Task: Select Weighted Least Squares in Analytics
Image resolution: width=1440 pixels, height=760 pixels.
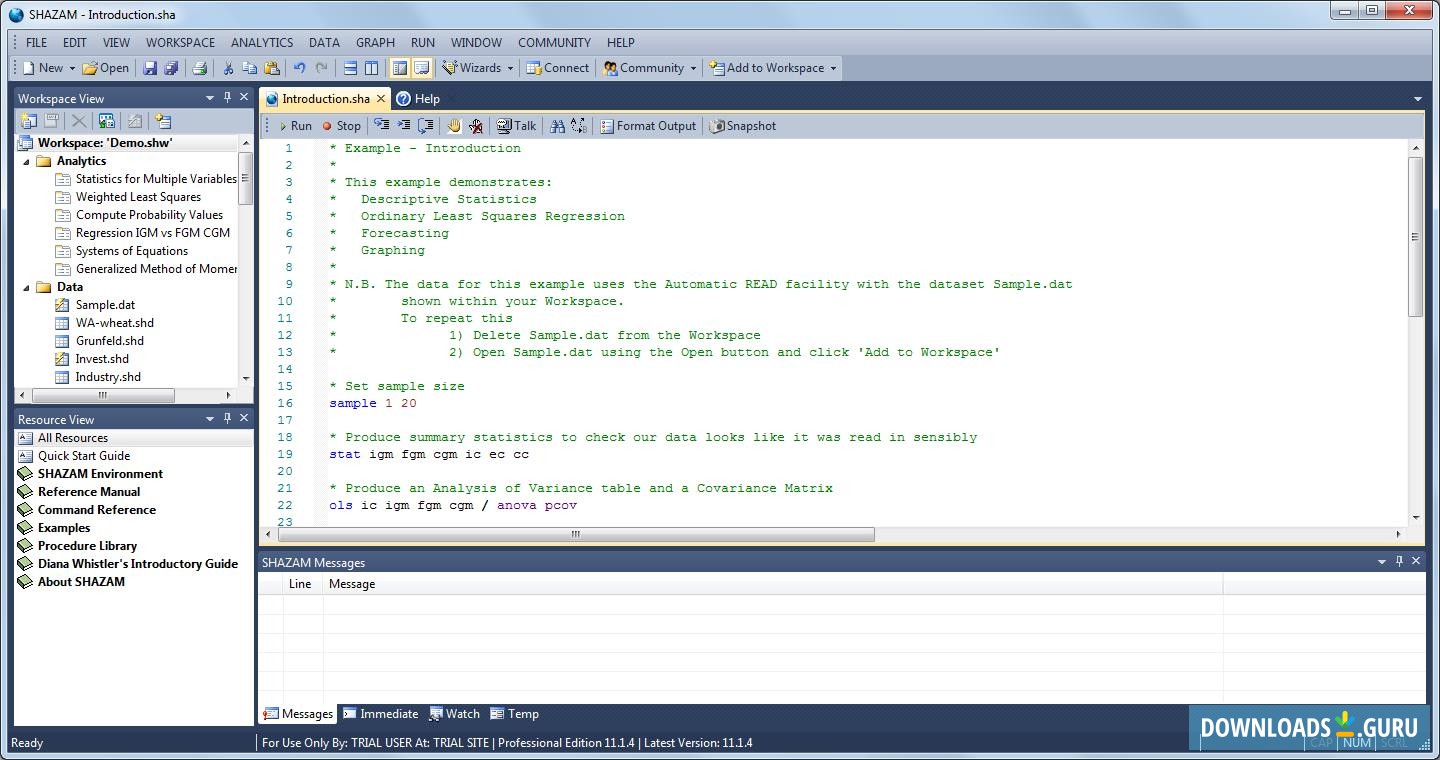Action: 138,197
